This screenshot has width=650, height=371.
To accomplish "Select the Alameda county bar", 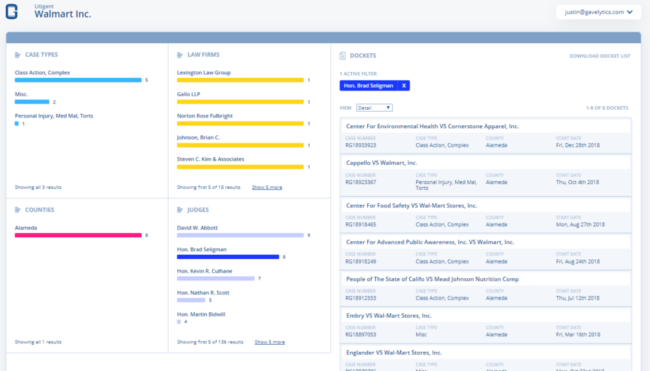I will click(78, 235).
